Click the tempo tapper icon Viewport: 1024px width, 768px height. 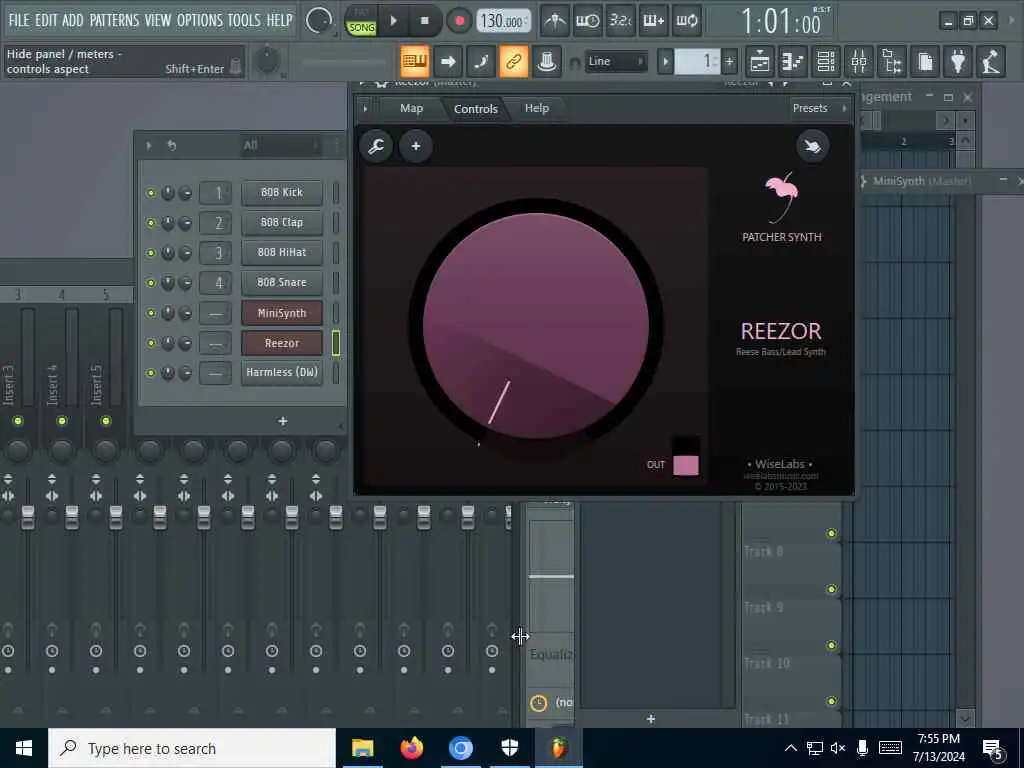(991, 62)
